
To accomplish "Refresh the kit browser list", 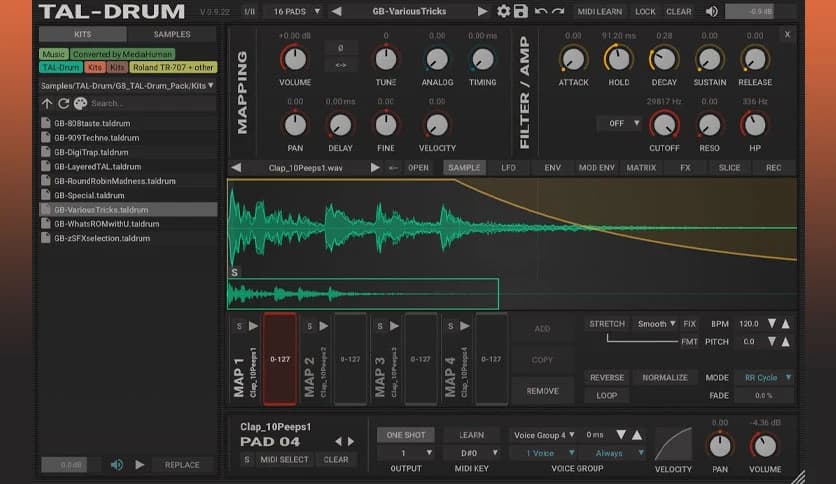I will pos(63,103).
